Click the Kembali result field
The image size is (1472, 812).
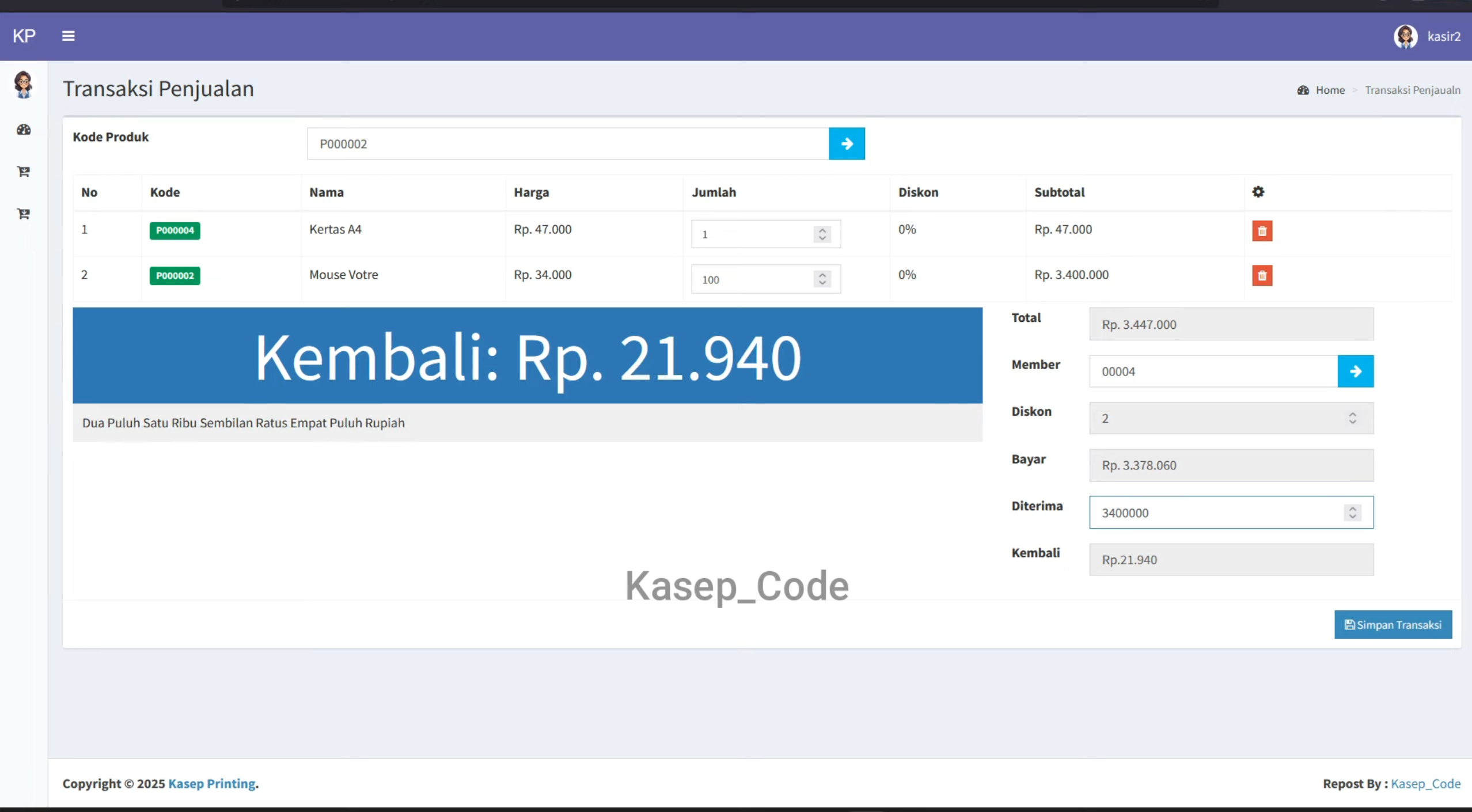[1231, 560]
